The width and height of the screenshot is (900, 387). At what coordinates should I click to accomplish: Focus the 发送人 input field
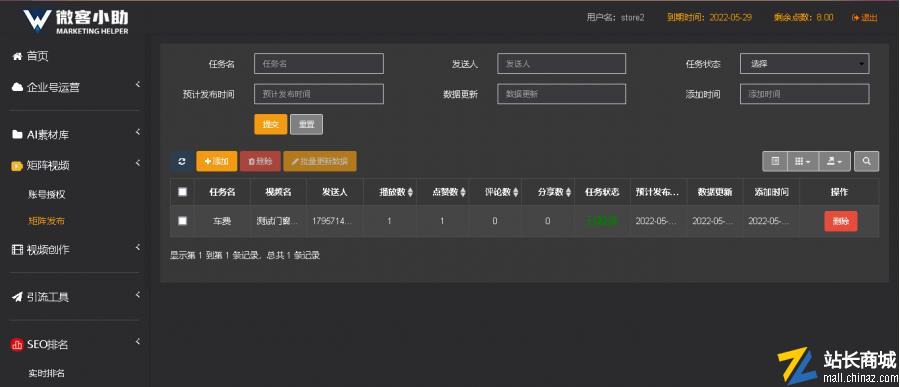561,64
